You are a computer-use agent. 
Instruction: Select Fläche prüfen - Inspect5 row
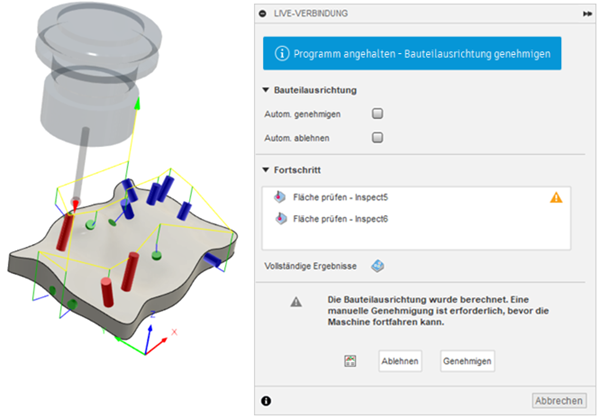[x=416, y=197]
